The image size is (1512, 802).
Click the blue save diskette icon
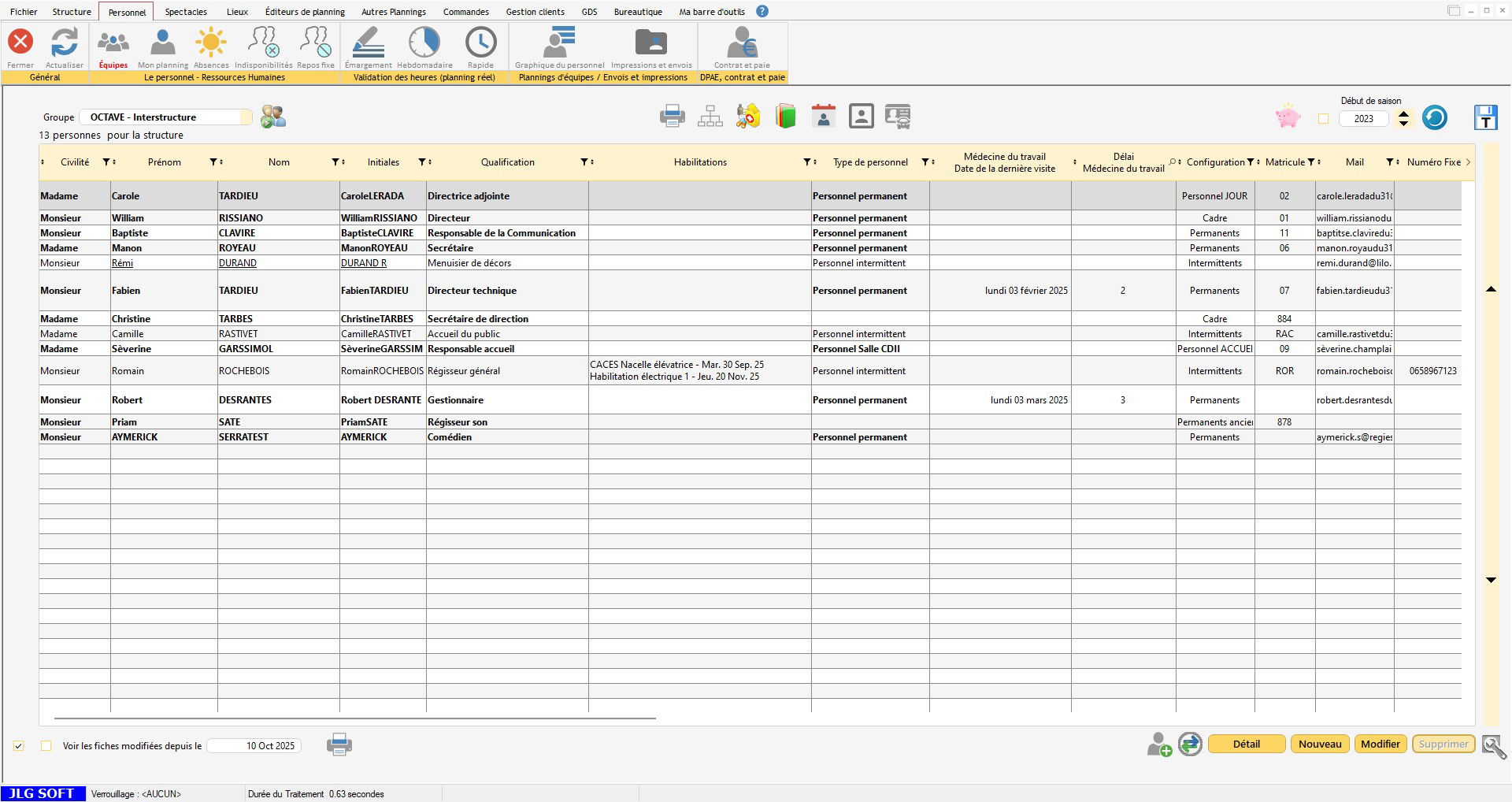point(1485,117)
